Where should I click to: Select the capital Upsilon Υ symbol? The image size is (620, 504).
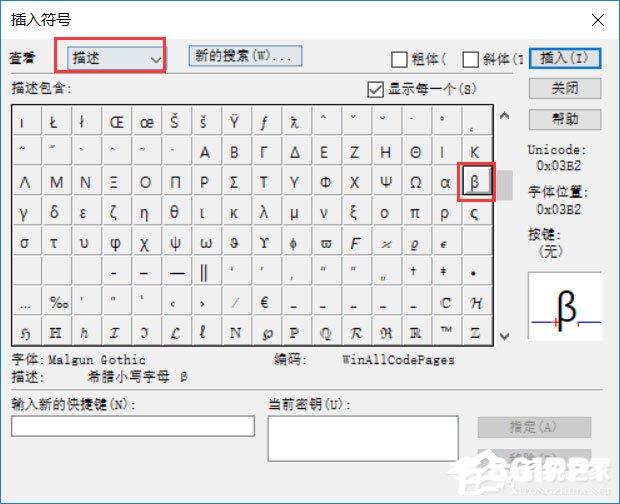[x=295, y=182]
